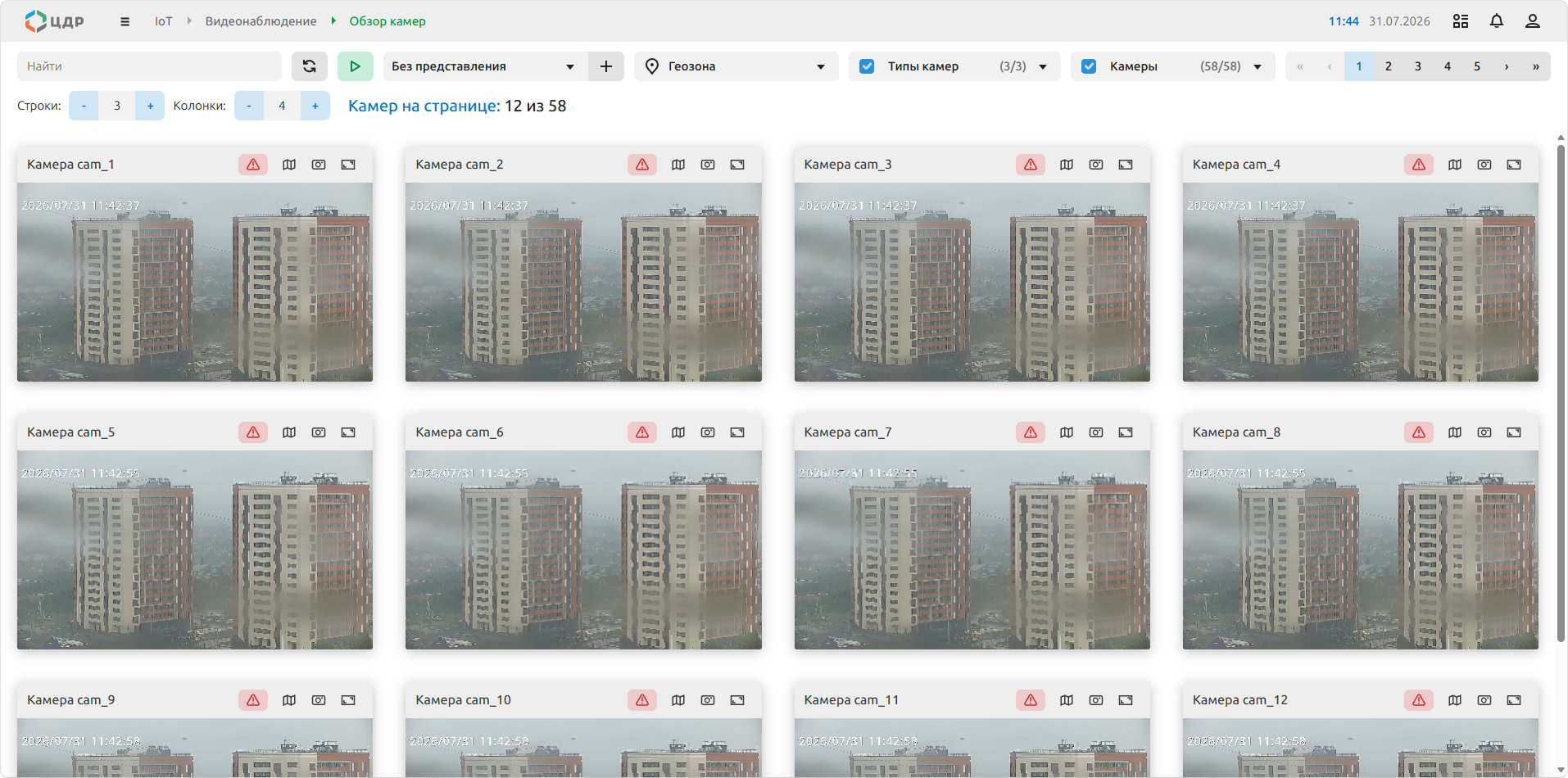Open the hamburger navigation menu
Image resolution: width=1568 pixels, height=778 pixels.
[x=125, y=22]
